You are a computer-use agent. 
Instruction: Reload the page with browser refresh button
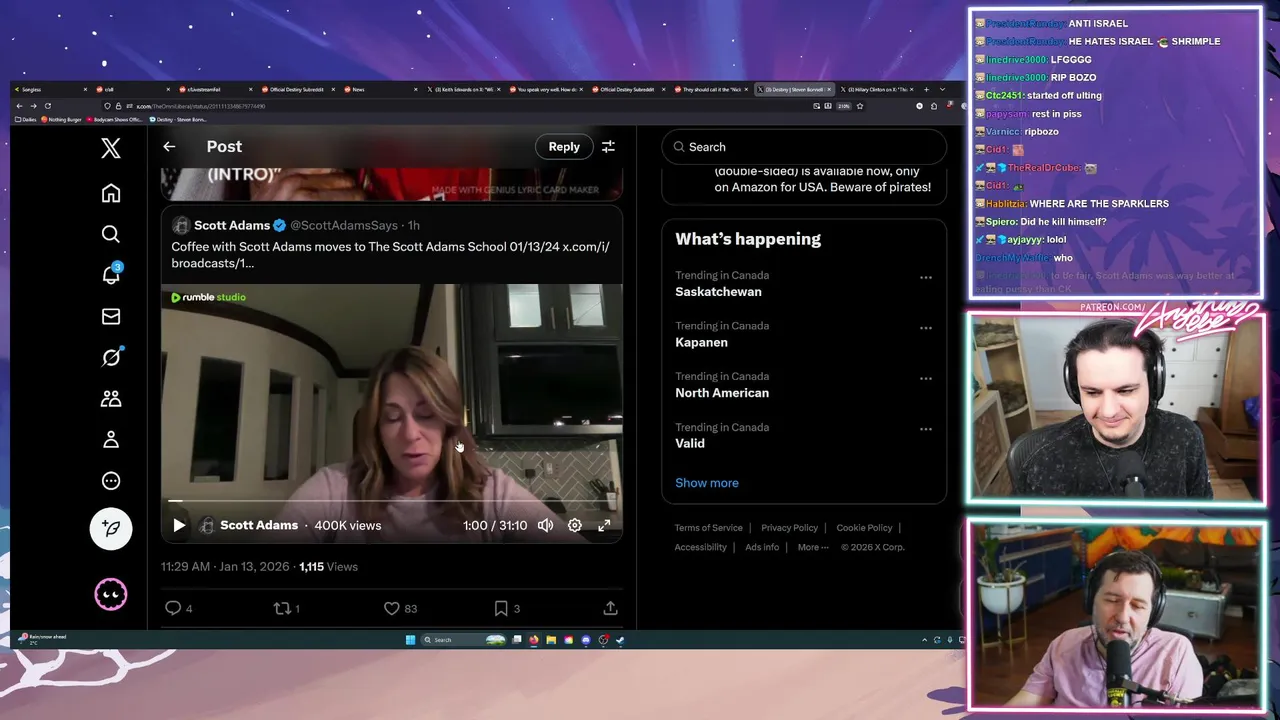47,106
